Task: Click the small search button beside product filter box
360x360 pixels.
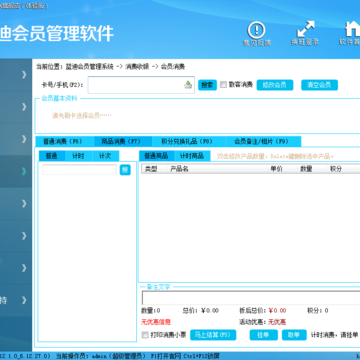Action: pos(125,170)
